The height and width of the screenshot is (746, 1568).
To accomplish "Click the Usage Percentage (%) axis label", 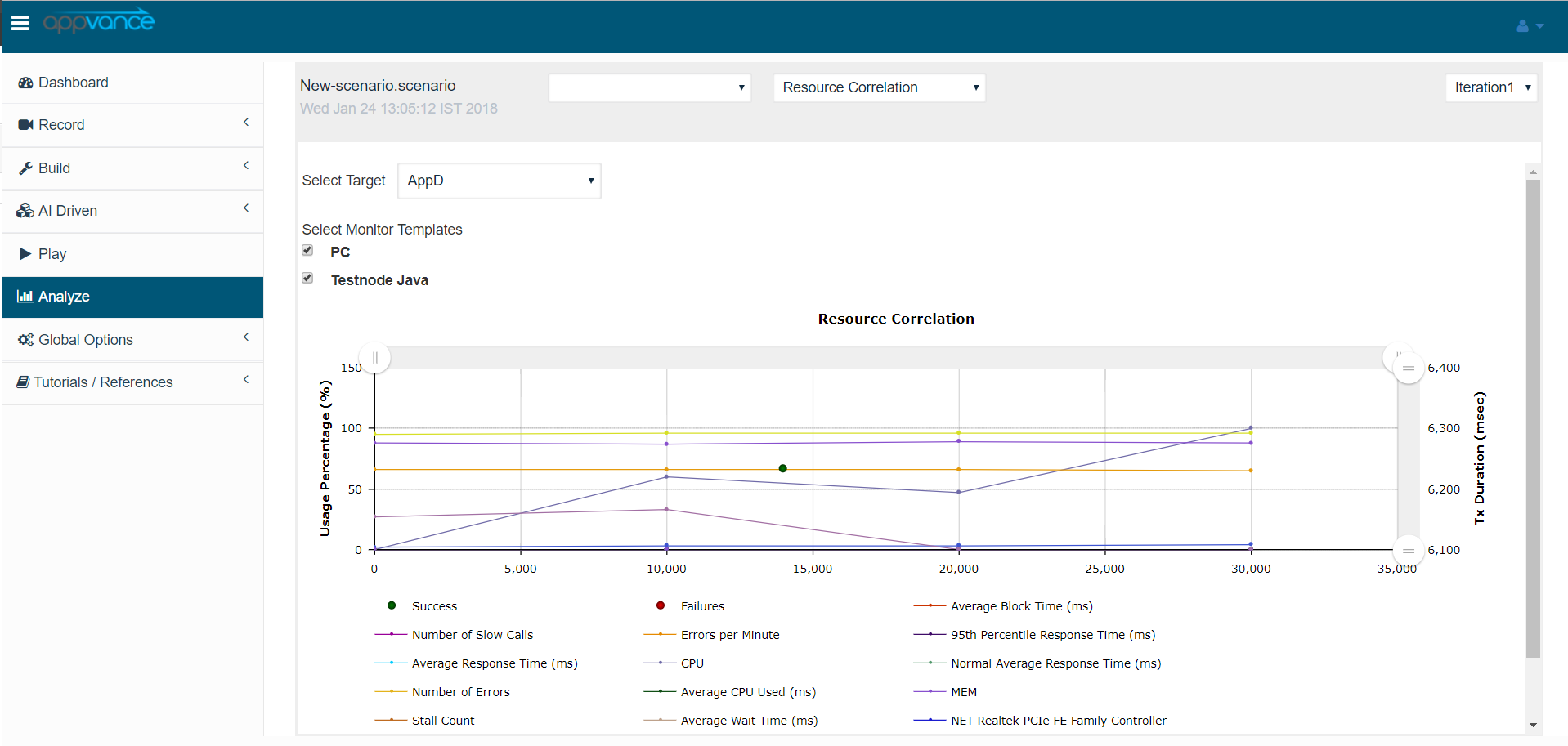I will (x=325, y=458).
